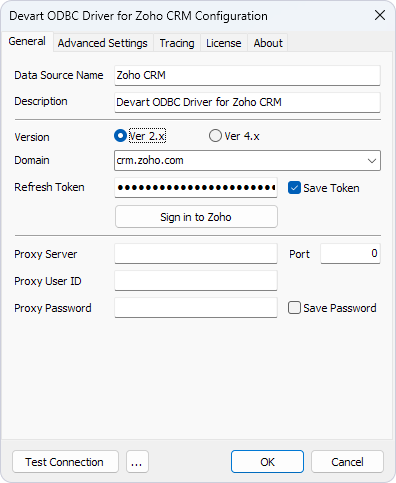Click the Cancel button
Image resolution: width=396 pixels, height=483 pixels.
pyautogui.click(x=347, y=462)
